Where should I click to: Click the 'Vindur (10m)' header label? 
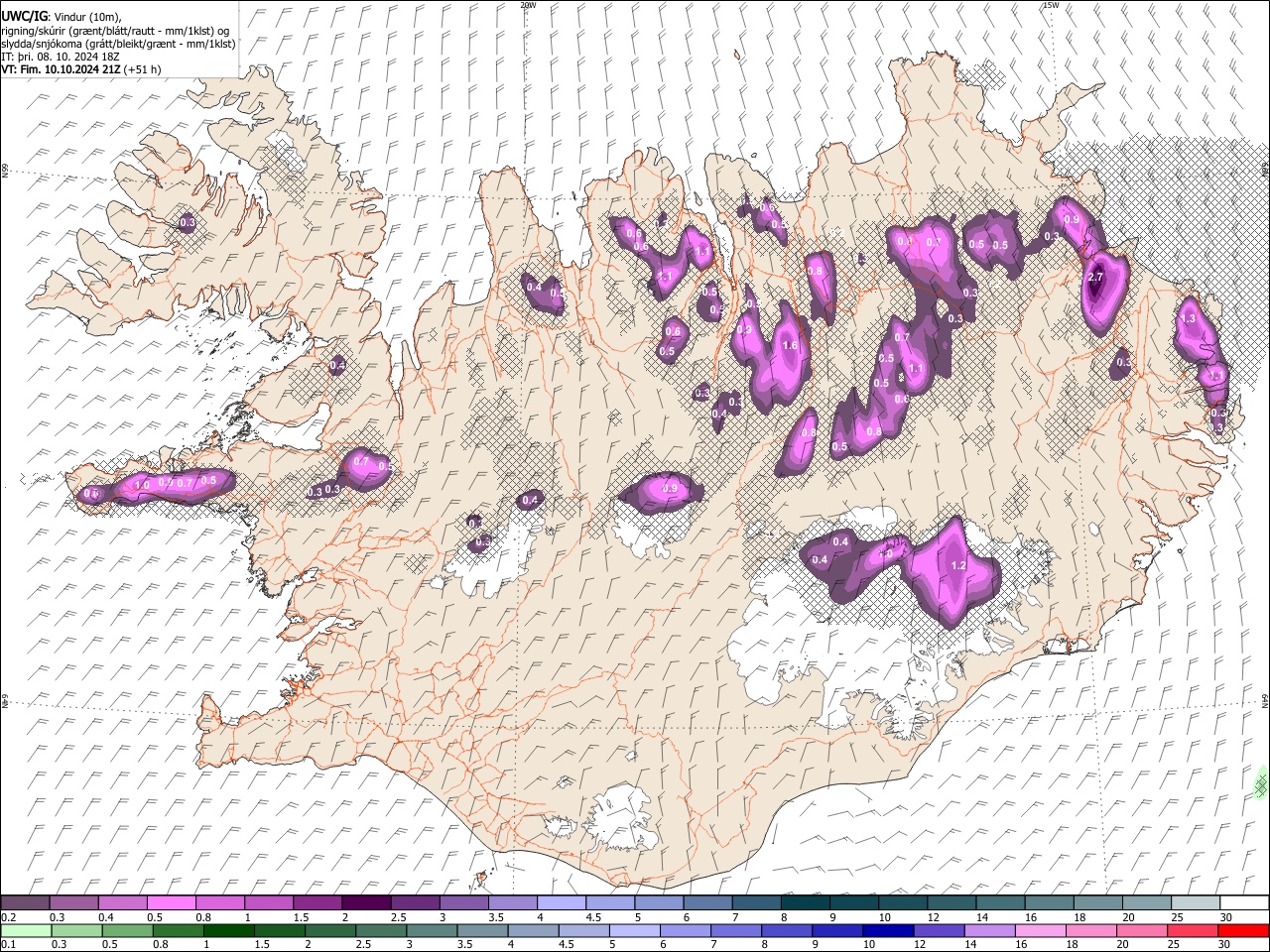pyautogui.click(x=85, y=16)
